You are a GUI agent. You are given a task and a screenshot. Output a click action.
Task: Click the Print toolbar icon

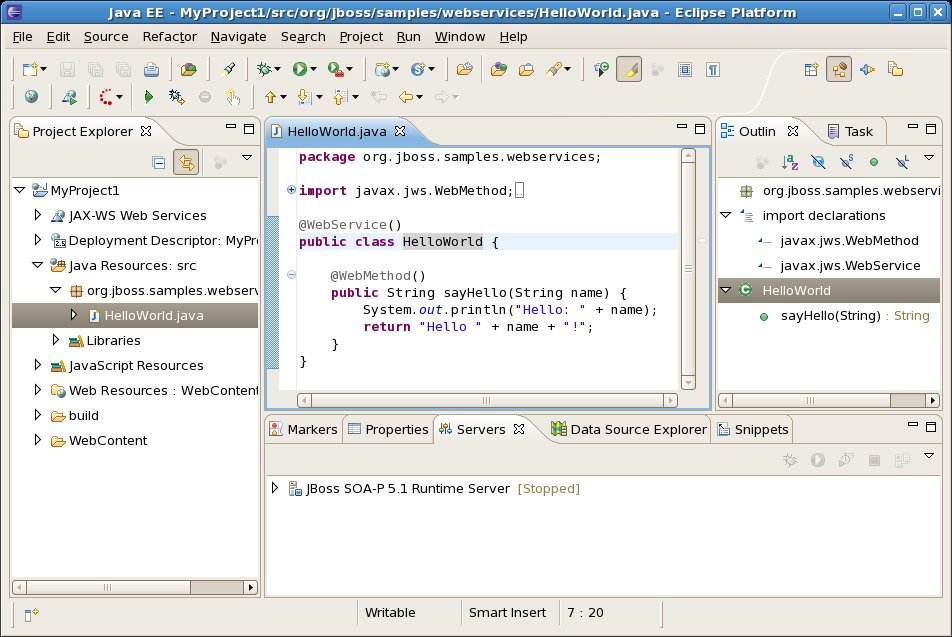tap(151, 70)
